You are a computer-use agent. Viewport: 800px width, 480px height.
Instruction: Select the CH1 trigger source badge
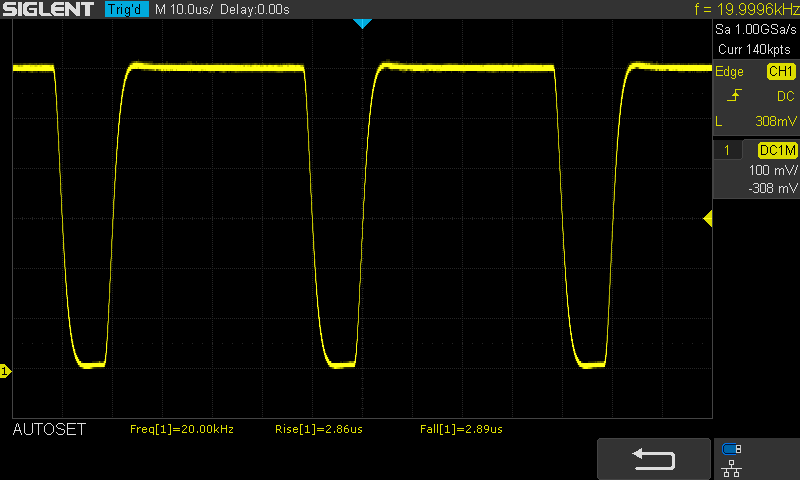781,71
